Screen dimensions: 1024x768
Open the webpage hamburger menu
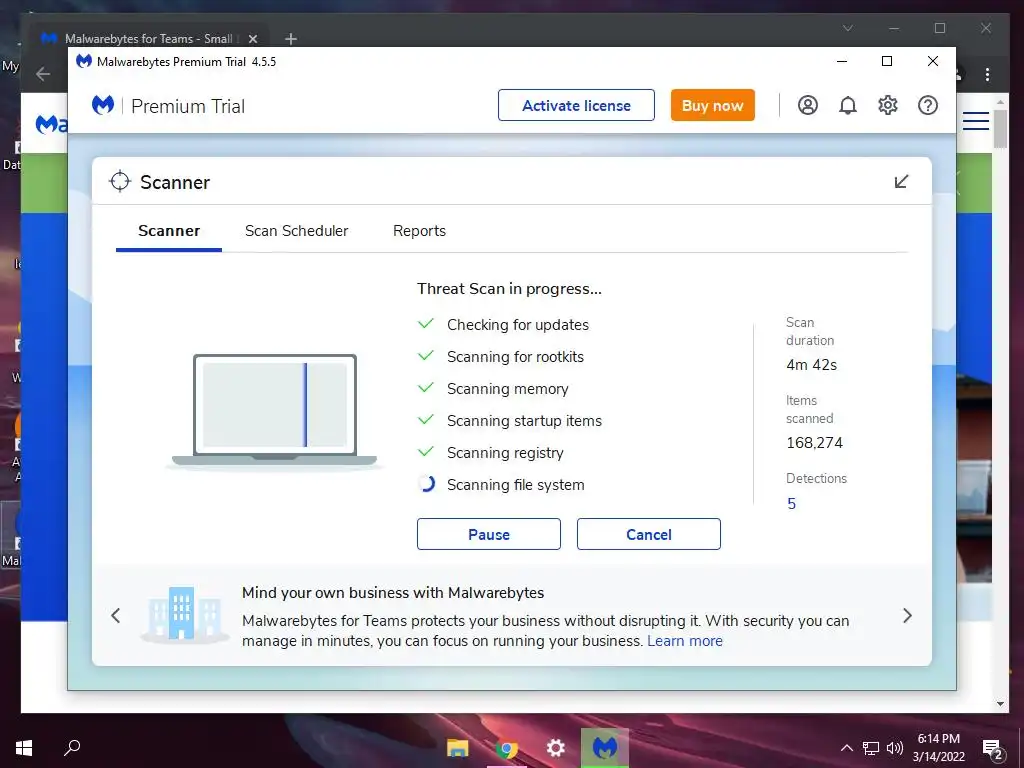coord(976,121)
